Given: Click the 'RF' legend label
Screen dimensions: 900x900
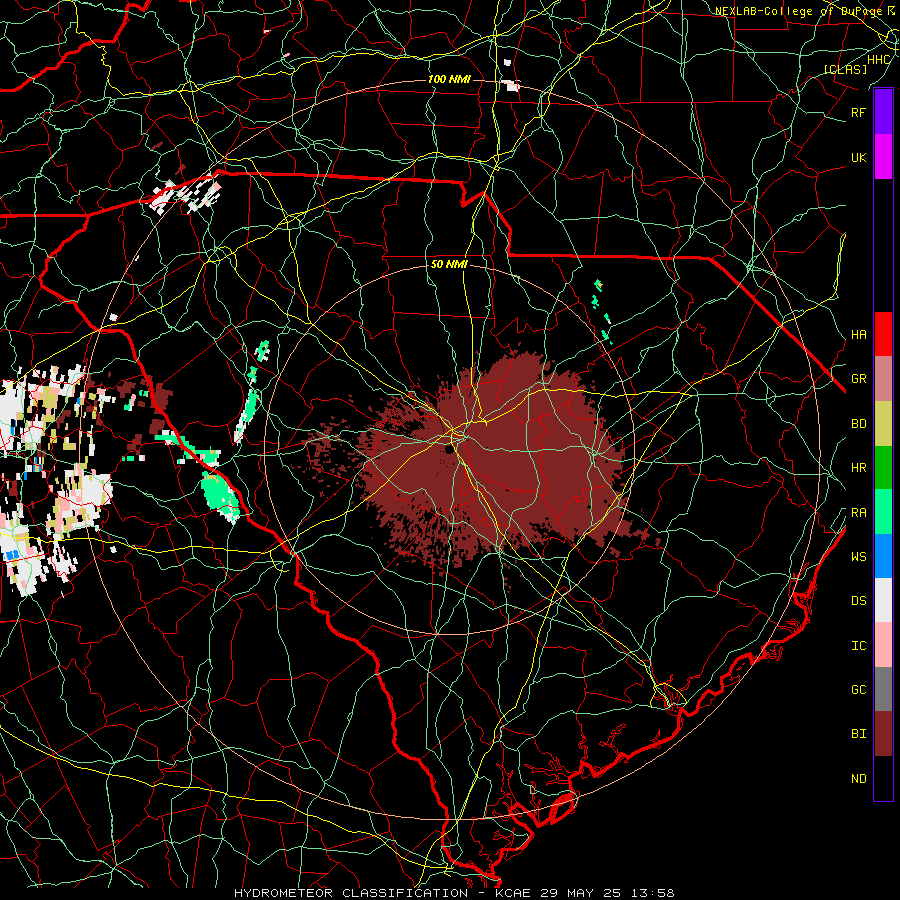Looking at the screenshot, I should click(858, 112).
